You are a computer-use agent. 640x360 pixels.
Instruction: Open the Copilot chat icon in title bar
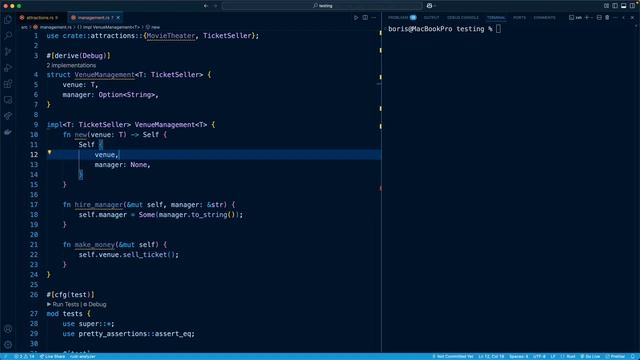[x=429, y=6]
